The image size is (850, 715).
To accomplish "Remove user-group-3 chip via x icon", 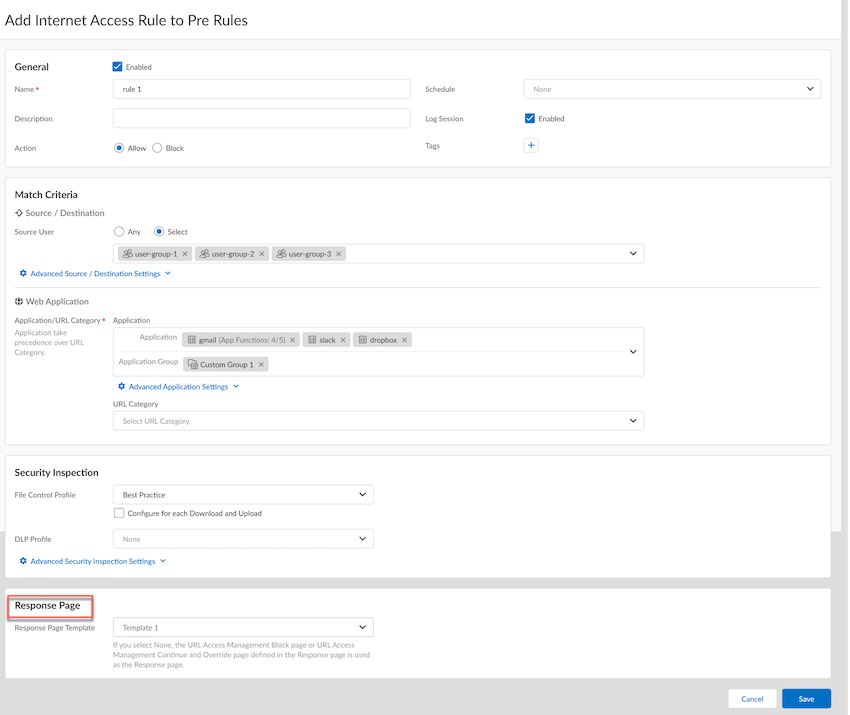I will point(339,254).
